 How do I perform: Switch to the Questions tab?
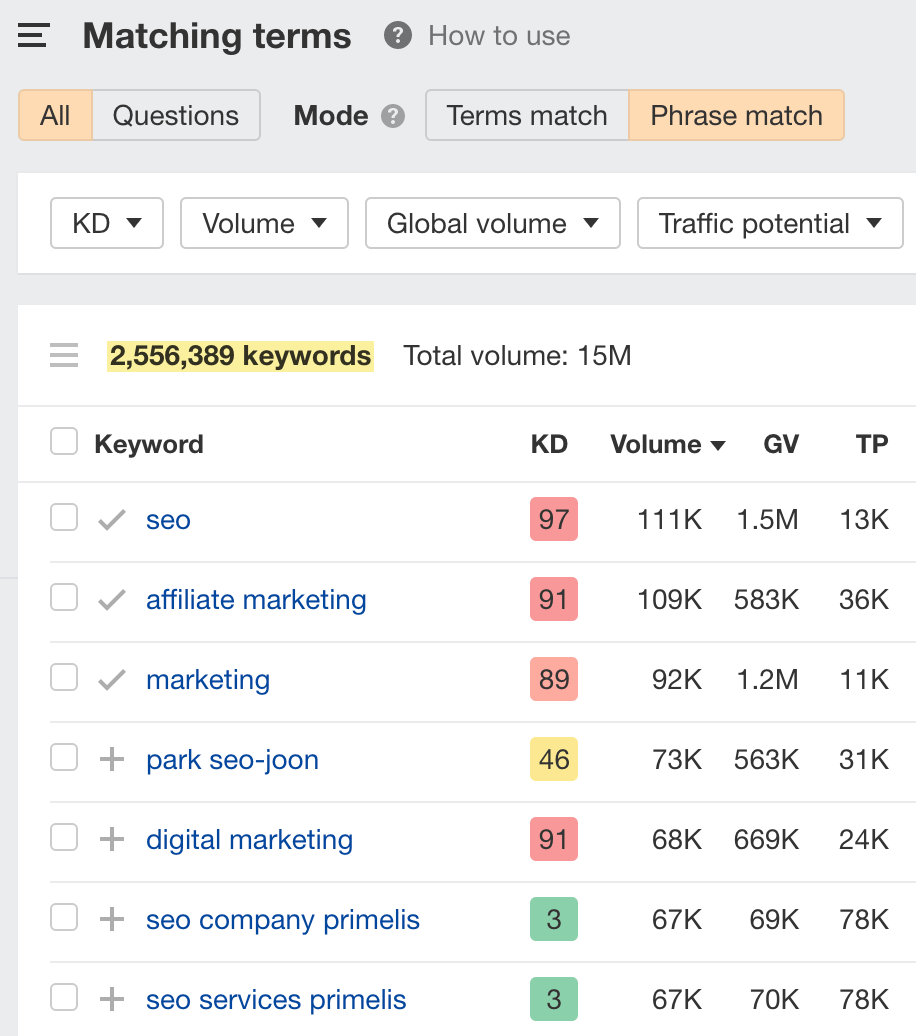coord(176,115)
